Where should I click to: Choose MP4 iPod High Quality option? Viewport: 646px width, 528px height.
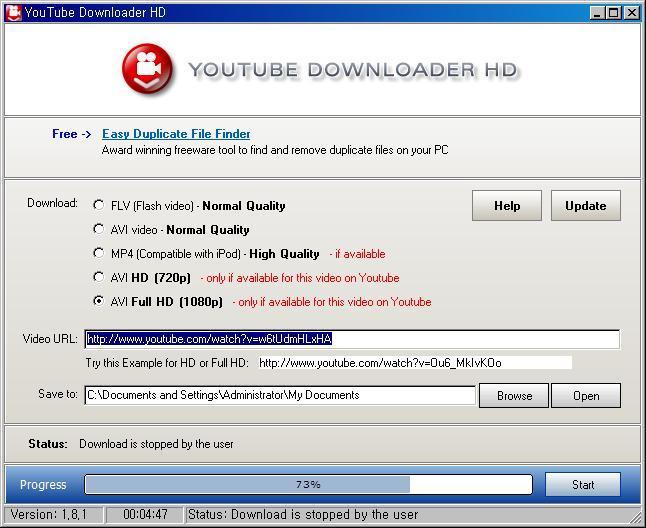click(98, 253)
